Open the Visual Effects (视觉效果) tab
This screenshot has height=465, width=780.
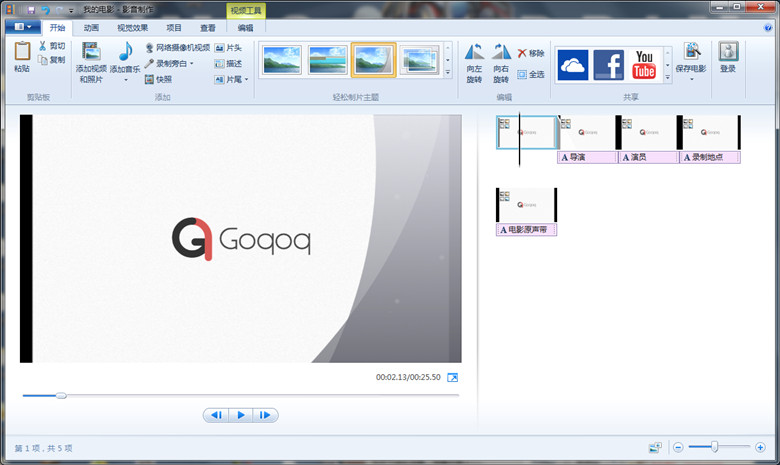[132, 28]
